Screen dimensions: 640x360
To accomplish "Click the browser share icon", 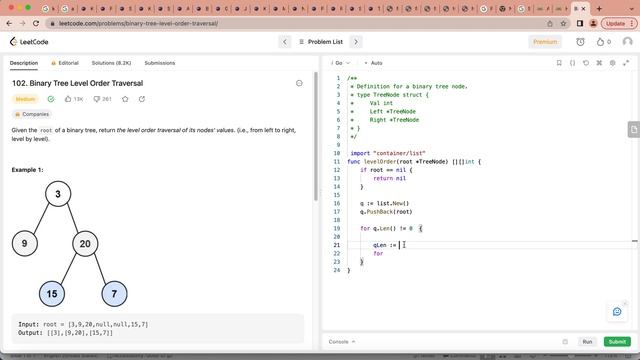I will [x=550, y=24].
